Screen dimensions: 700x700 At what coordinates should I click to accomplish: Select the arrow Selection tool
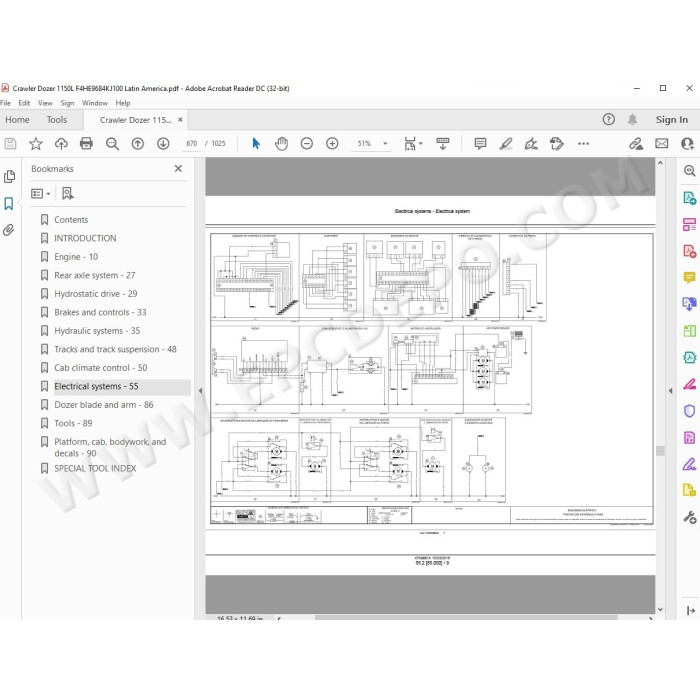(x=256, y=143)
